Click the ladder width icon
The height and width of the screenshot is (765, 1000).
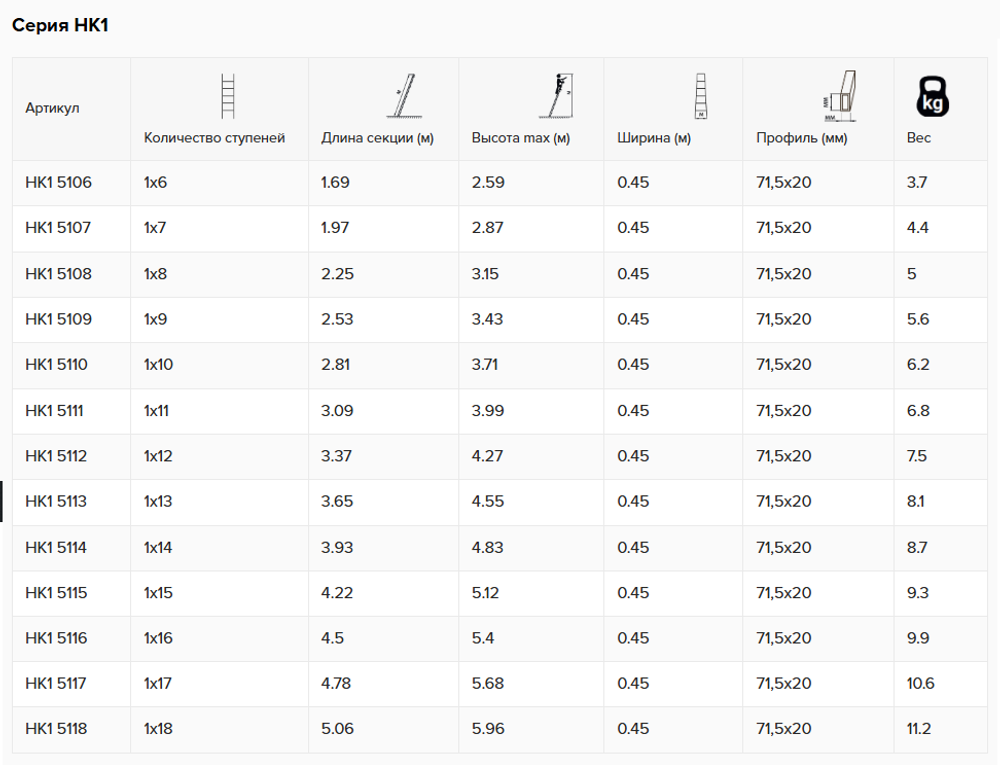701,96
